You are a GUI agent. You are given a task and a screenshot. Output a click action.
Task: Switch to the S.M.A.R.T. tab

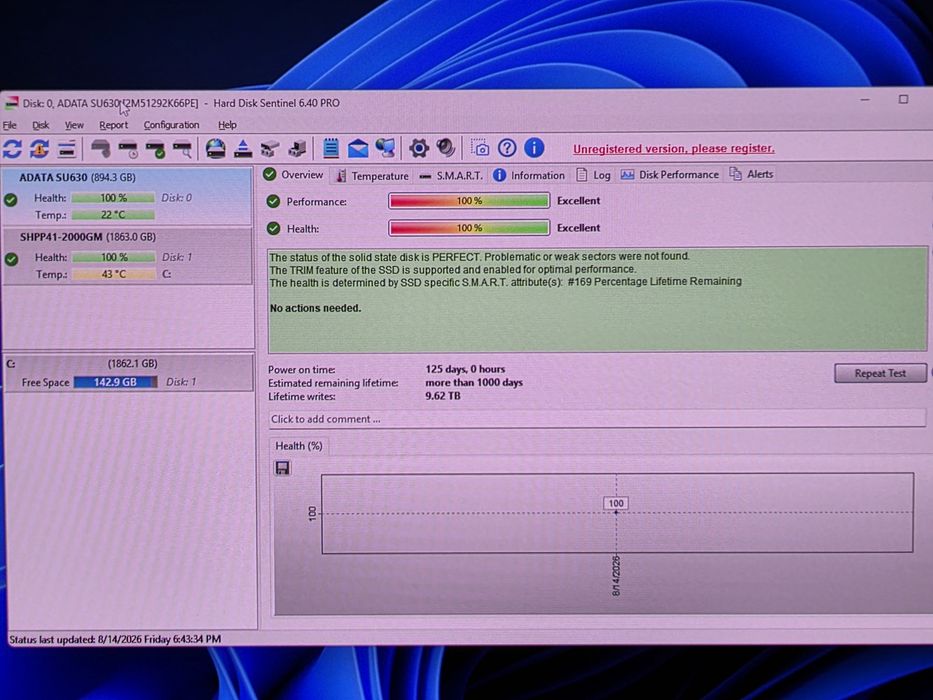click(450, 176)
